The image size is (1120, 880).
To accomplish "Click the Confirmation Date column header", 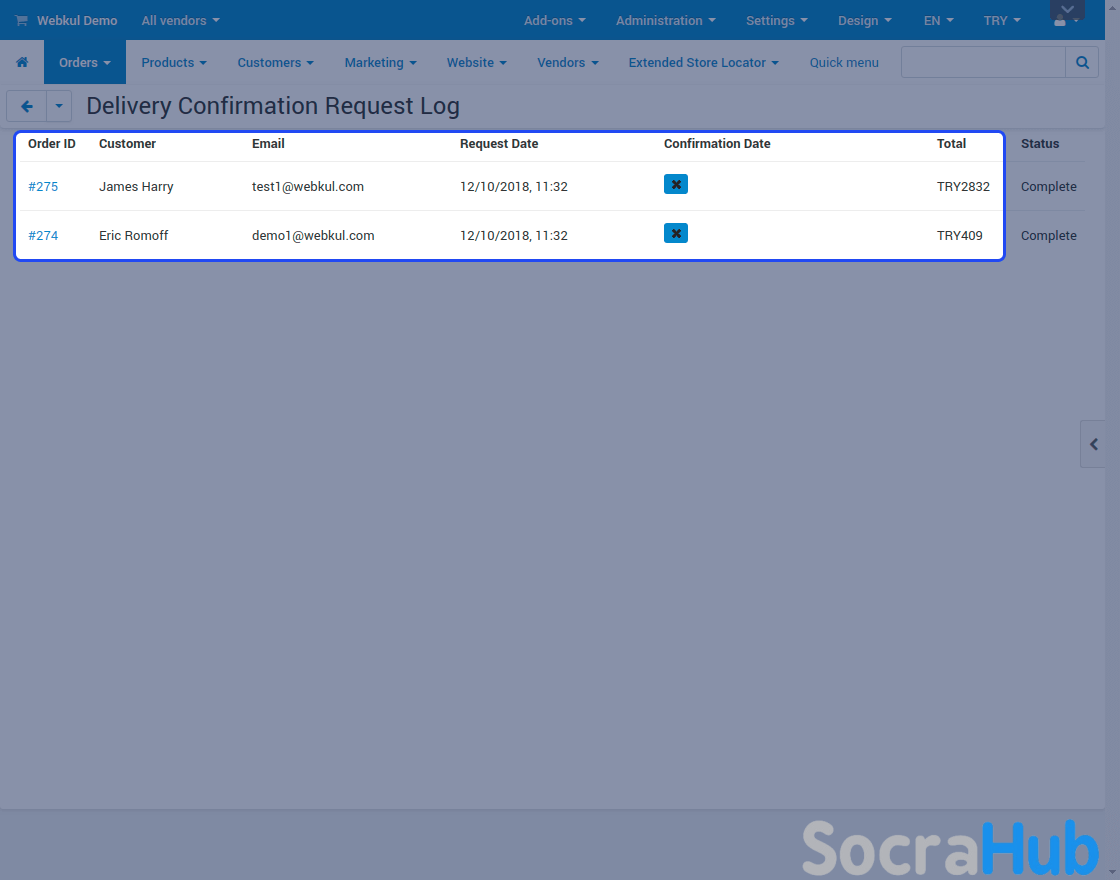I will pos(716,144).
